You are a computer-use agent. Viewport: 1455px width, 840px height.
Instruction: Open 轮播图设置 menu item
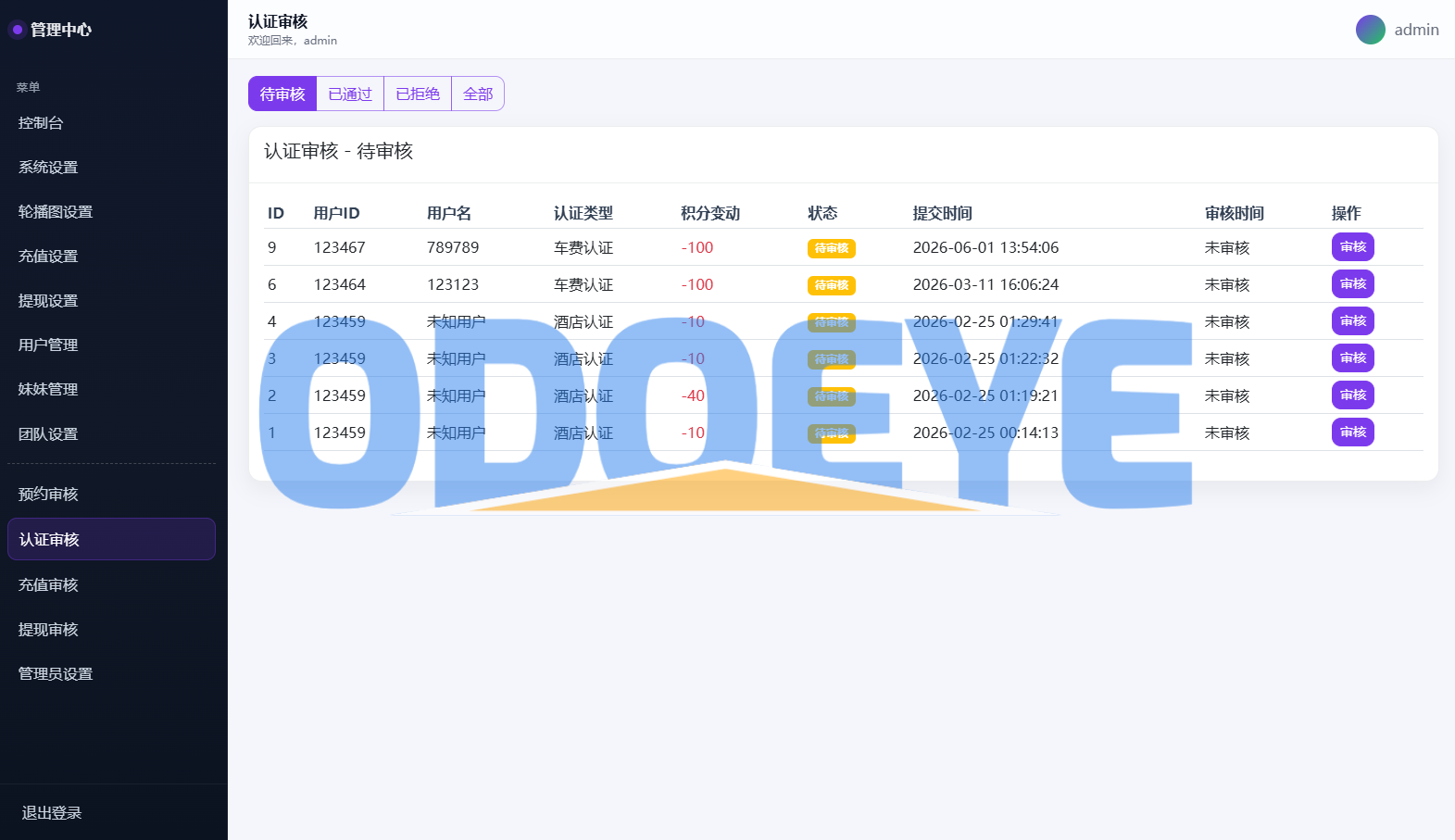coord(111,212)
